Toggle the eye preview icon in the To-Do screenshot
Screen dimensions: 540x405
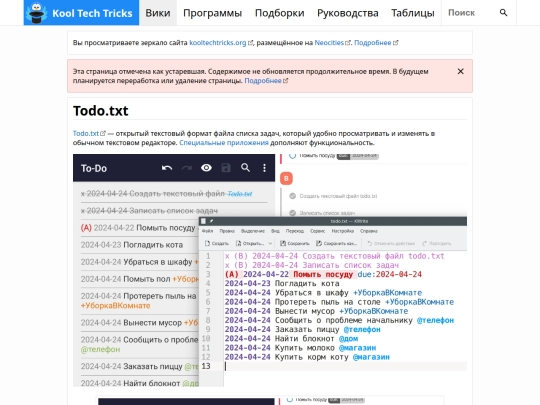[x=206, y=168]
